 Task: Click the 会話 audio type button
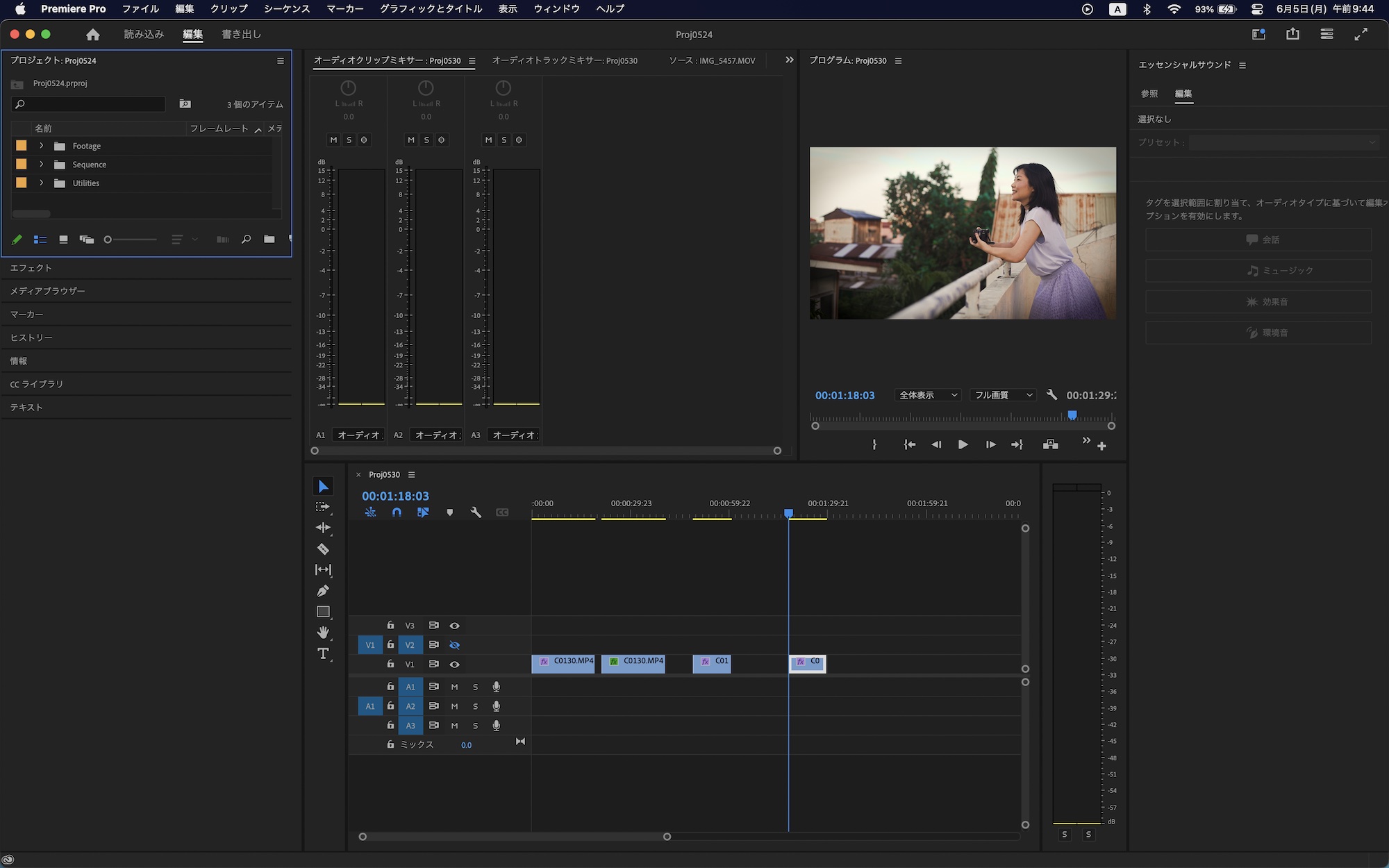(x=1258, y=240)
